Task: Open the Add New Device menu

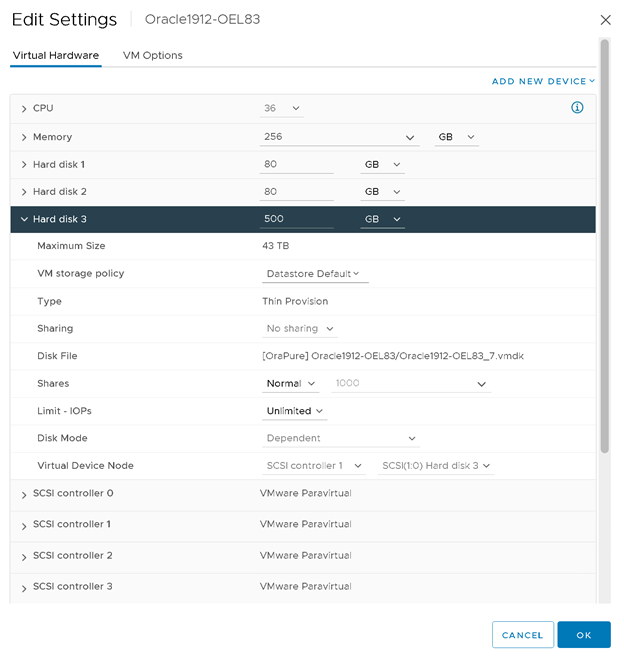Action: [x=543, y=81]
